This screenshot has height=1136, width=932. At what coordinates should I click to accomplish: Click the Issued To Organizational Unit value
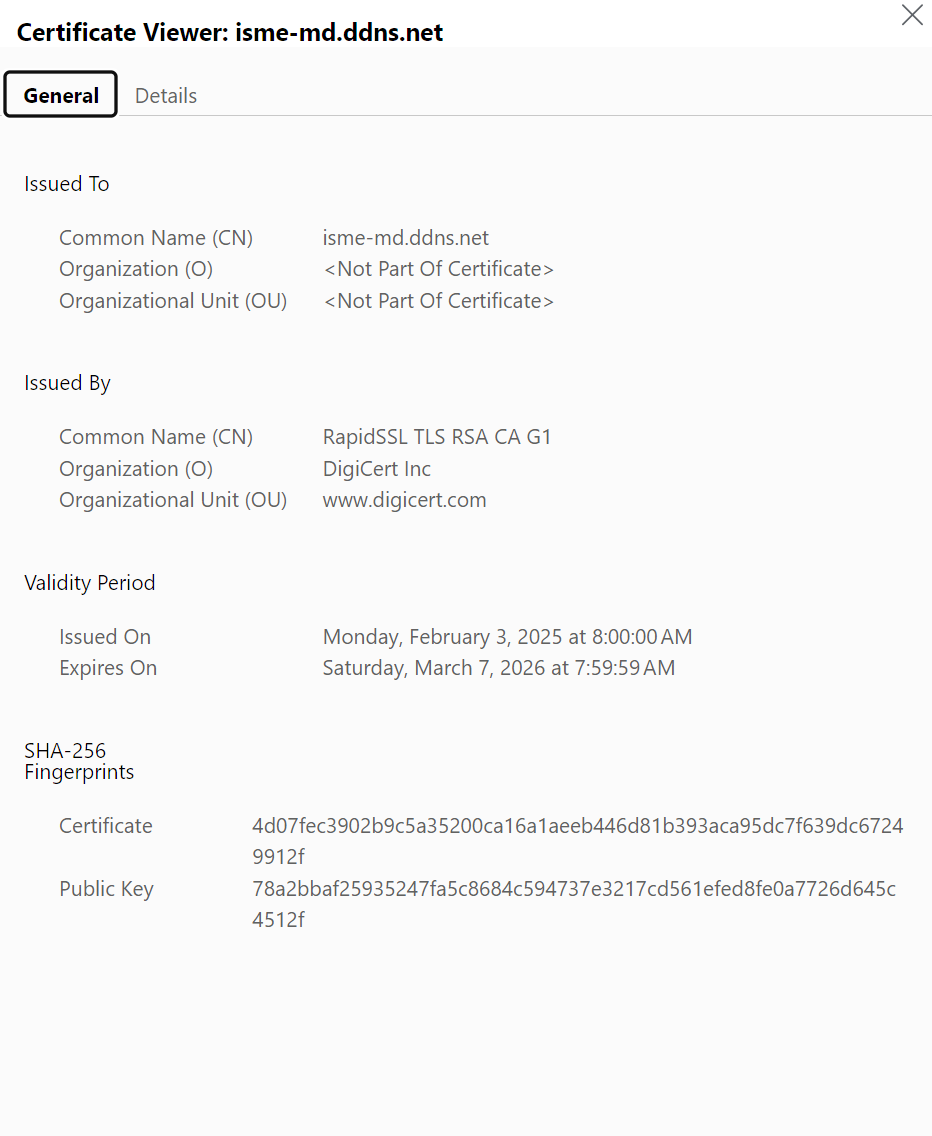click(438, 301)
